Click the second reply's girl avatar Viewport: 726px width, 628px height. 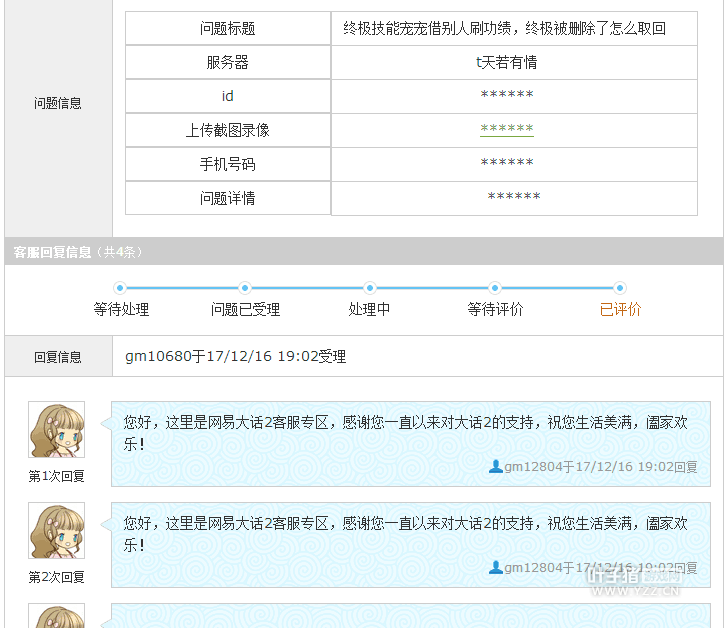(x=56, y=531)
